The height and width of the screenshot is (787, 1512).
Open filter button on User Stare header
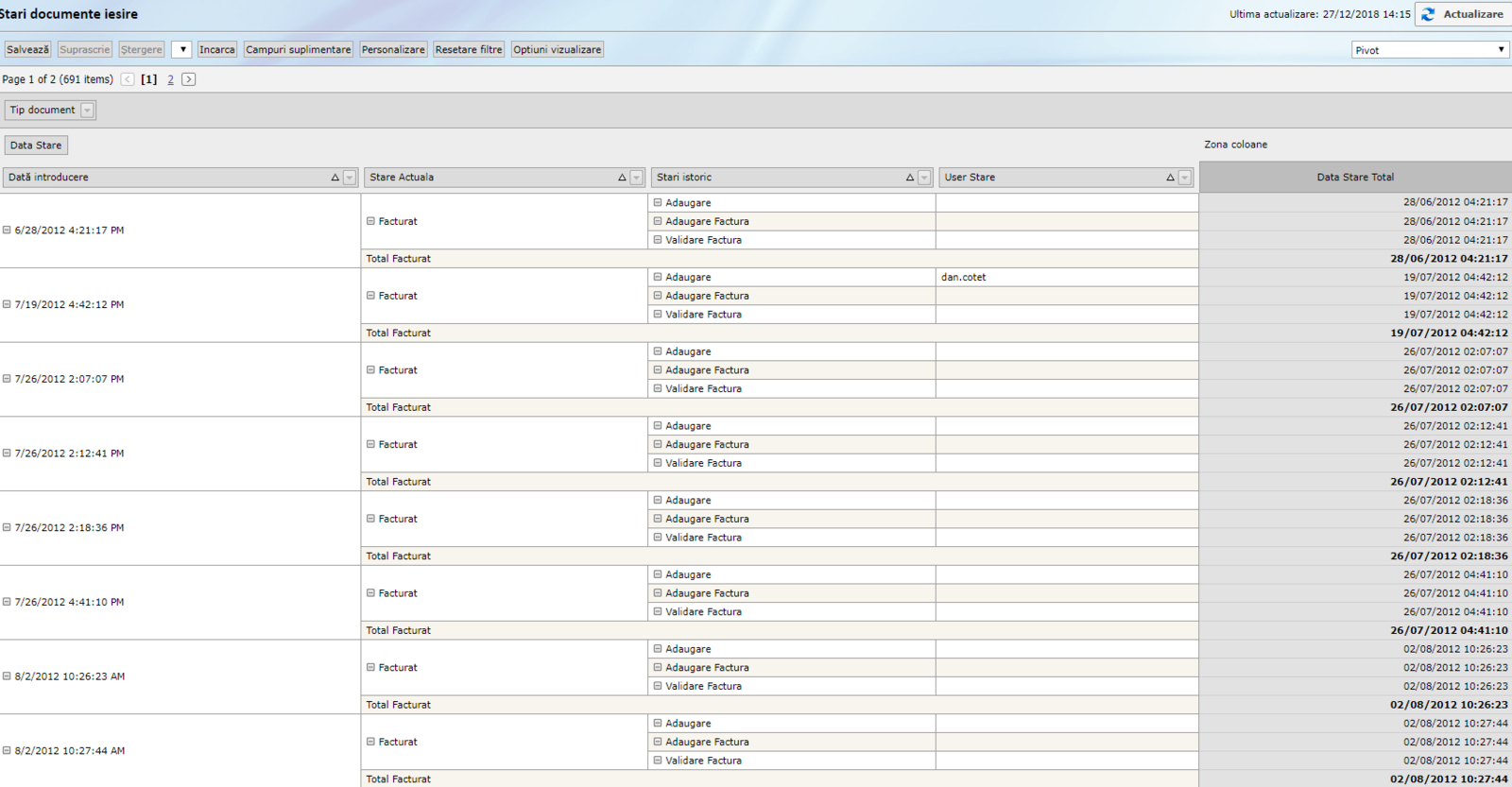point(1185,178)
